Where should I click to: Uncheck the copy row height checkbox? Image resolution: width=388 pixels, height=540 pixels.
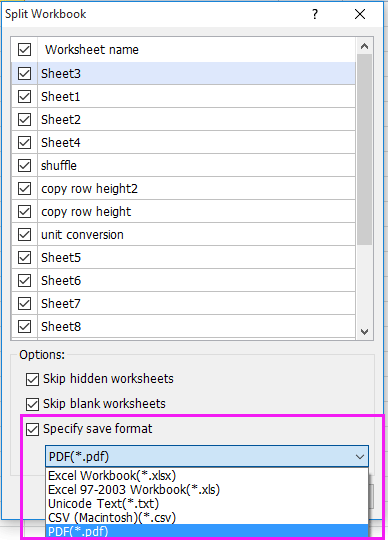[24, 211]
